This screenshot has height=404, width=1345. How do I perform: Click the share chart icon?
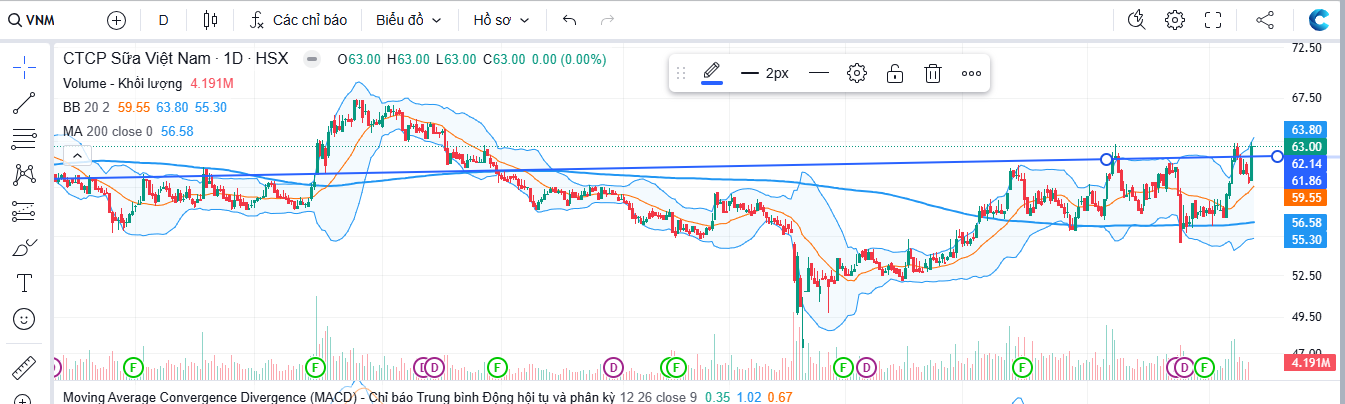(1264, 19)
